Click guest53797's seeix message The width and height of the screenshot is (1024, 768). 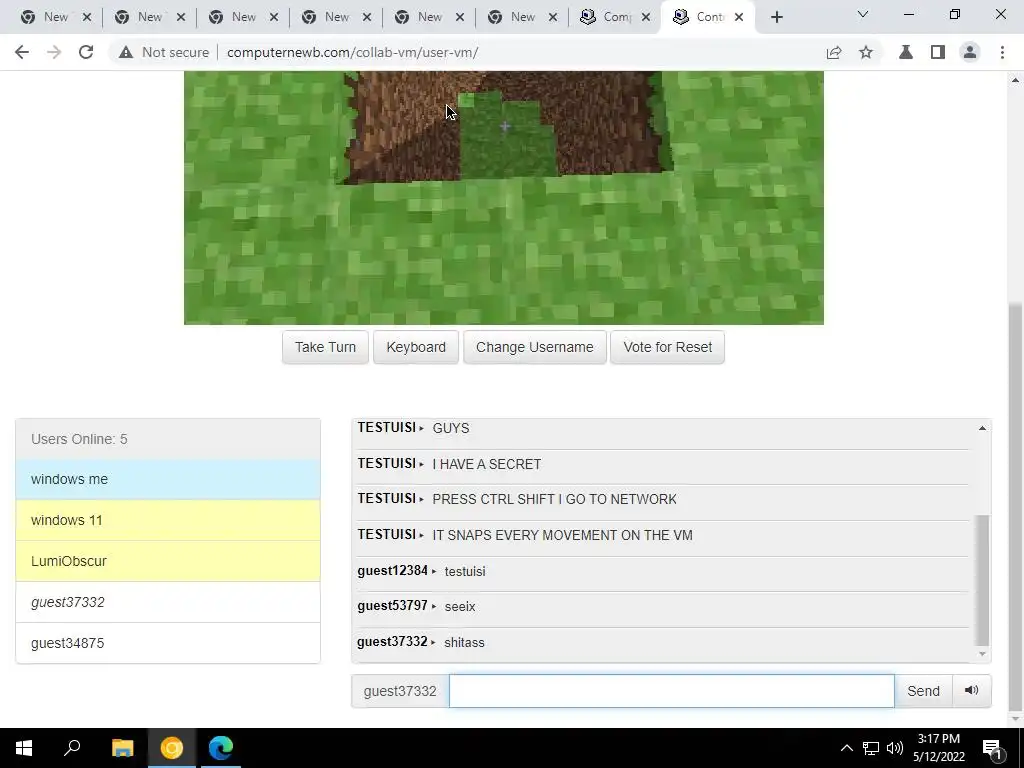pos(460,607)
